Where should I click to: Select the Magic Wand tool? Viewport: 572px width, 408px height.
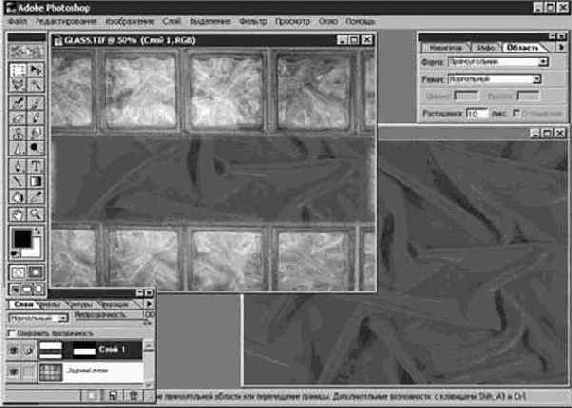[35, 85]
